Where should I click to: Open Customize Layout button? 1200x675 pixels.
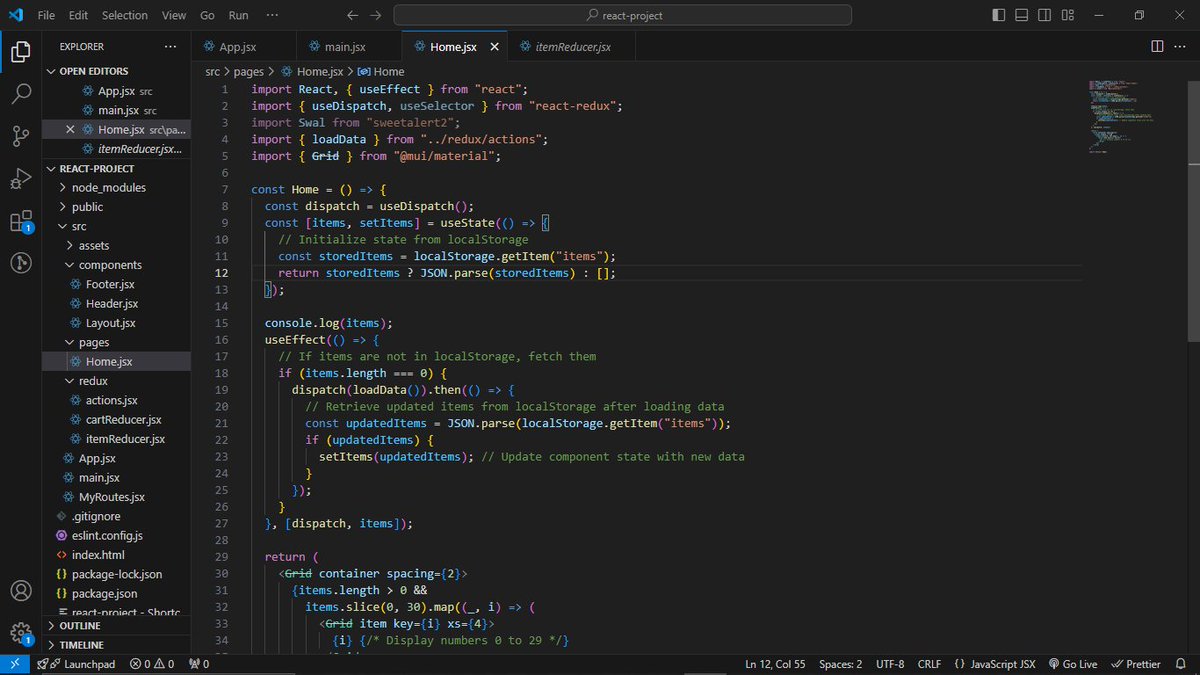coord(1068,15)
